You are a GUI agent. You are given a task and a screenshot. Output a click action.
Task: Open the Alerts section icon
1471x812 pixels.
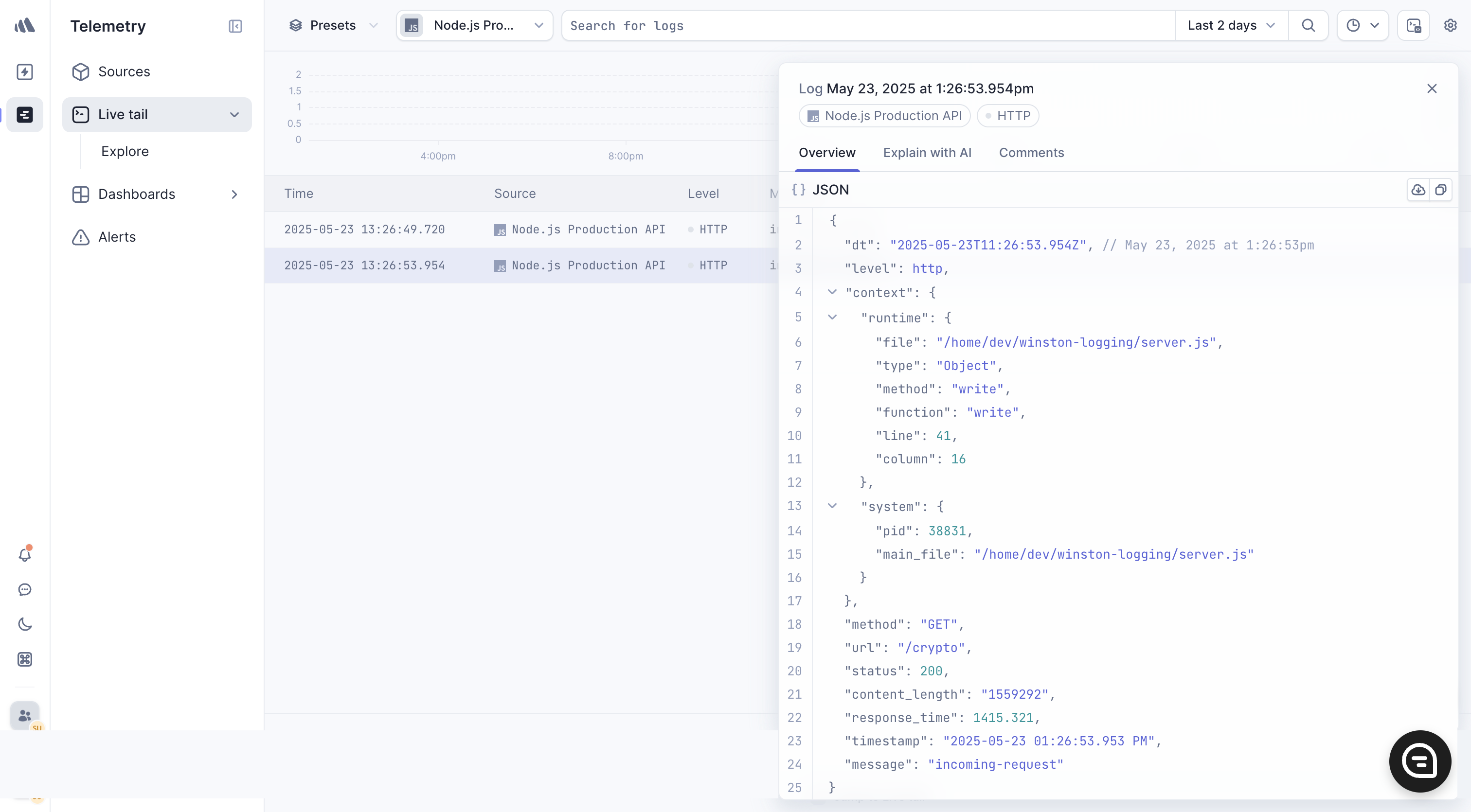[x=81, y=237]
